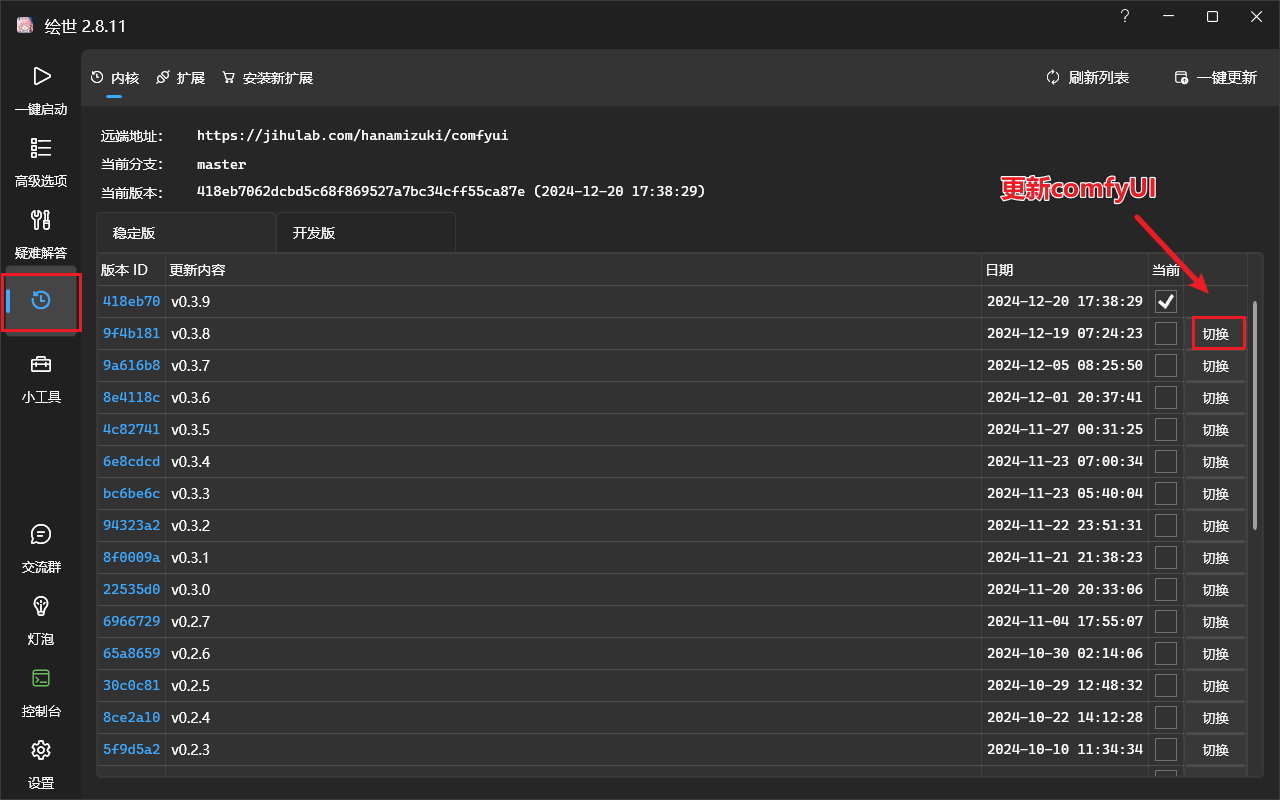Open the 交流群 chat group icon
Screen dimensions: 1280x800
[x=41, y=535]
